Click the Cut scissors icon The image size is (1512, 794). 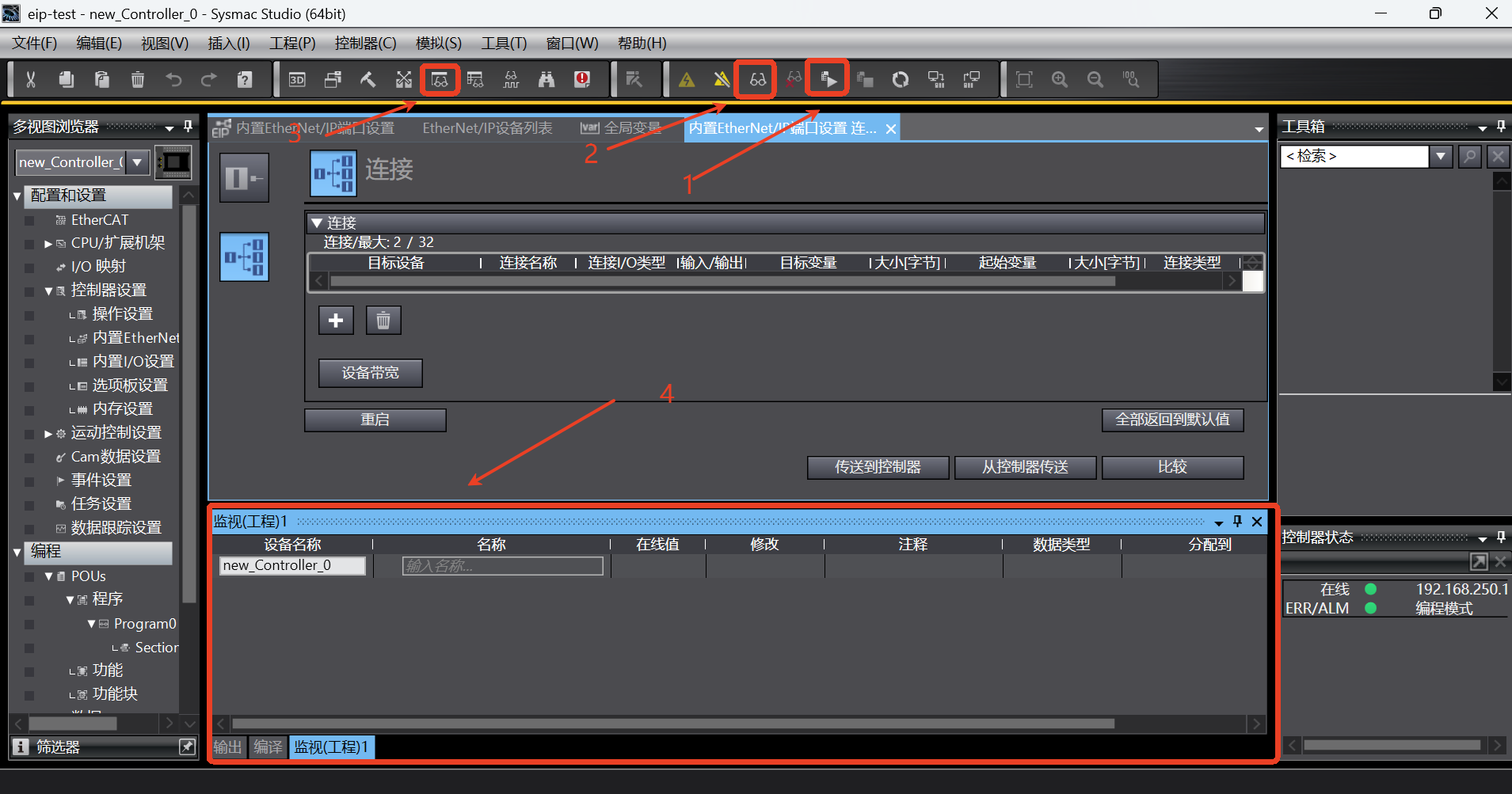pos(31,79)
